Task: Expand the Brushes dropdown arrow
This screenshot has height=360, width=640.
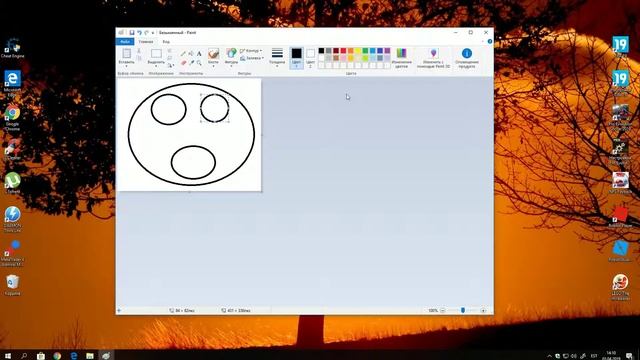Action: pos(213,66)
